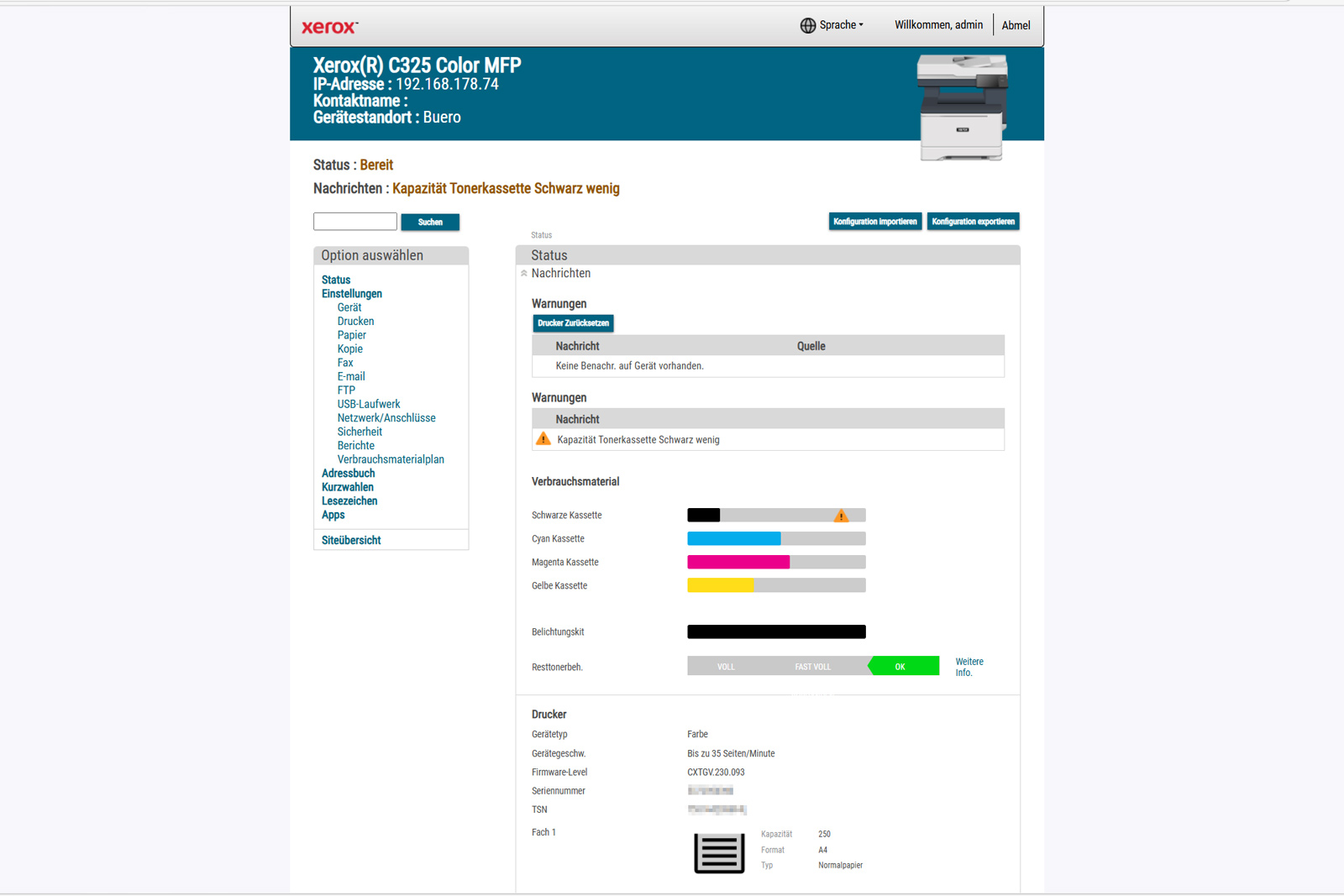Click Konfiguration exportieren button
1344x896 pixels.
[973, 222]
